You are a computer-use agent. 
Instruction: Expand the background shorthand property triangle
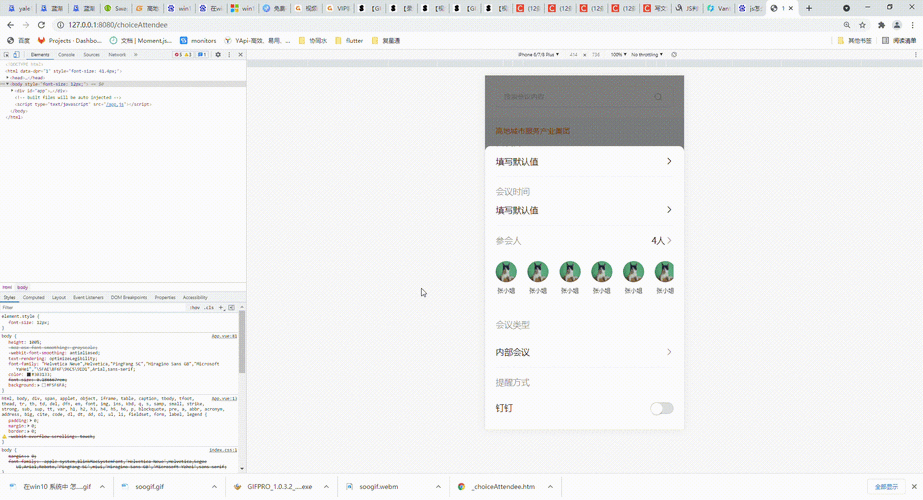pos(39,385)
